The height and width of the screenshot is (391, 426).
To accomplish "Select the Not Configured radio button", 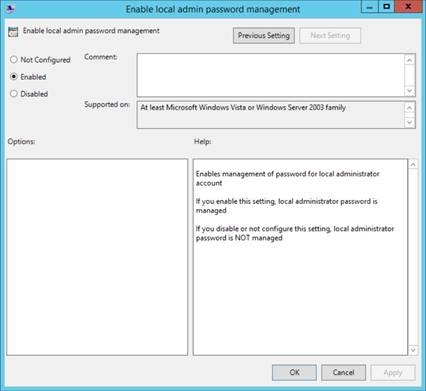I will pos(14,60).
